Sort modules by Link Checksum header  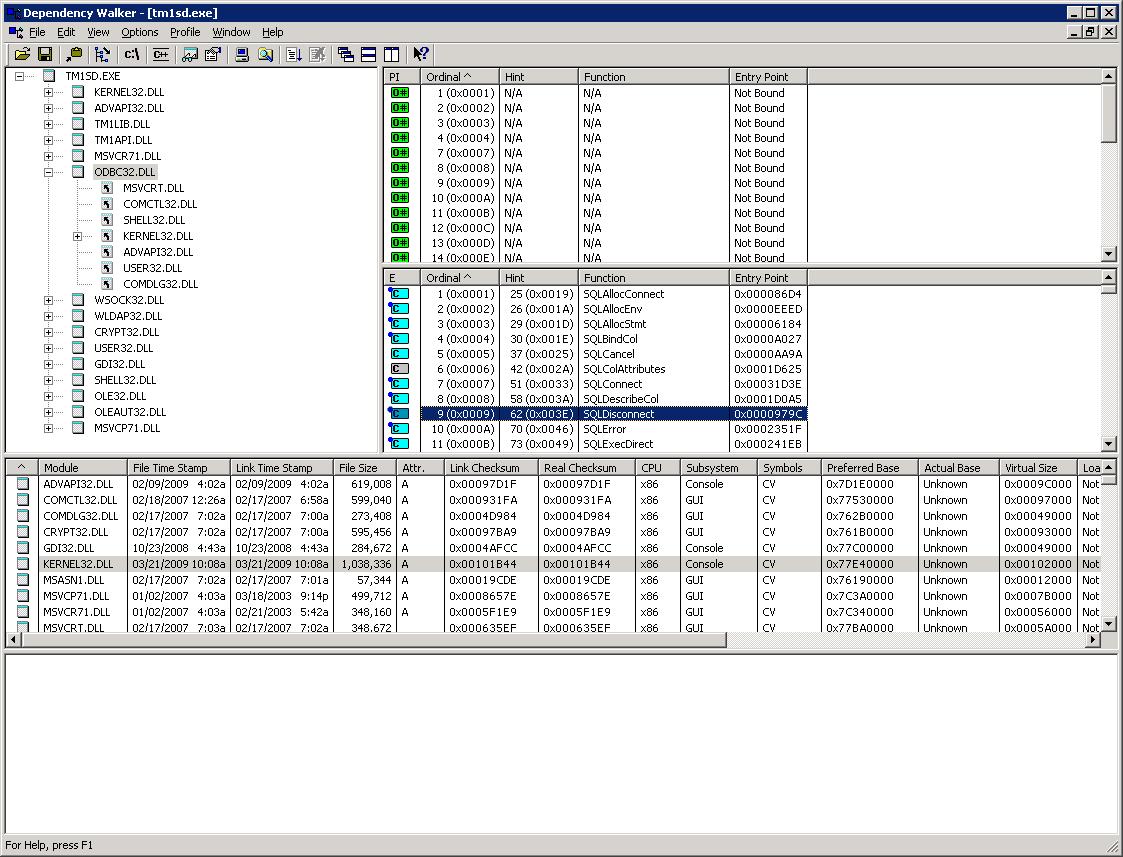pos(491,468)
